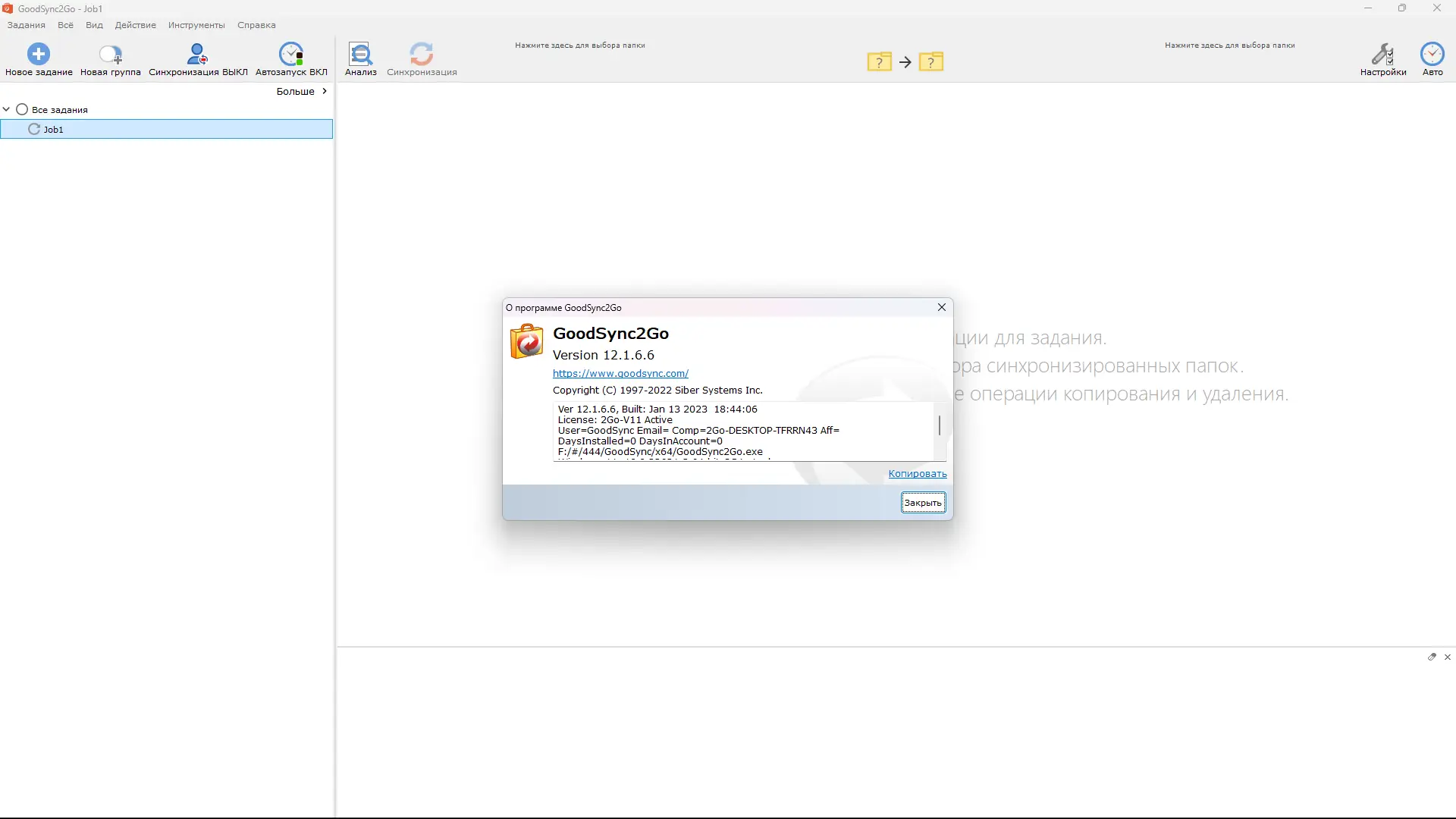The height and width of the screenshot is (819, 1456).
Task: Select Job1 in the jobs tree
Action: pyautogui.click(x=53, y=130)
